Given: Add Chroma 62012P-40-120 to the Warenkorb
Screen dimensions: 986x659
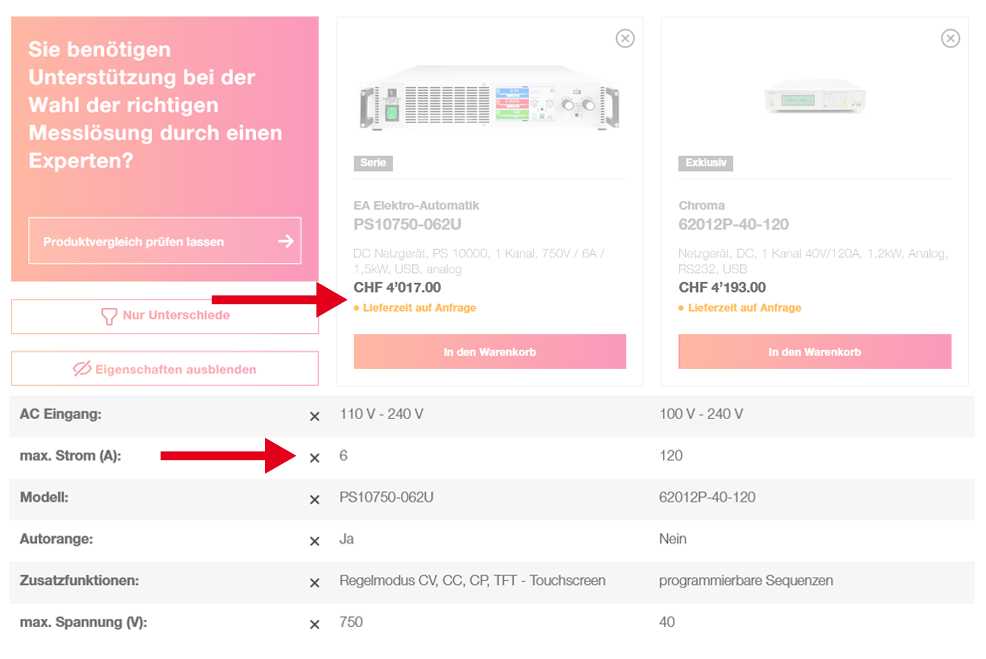Looking at the screenshot, I should 815,352.
